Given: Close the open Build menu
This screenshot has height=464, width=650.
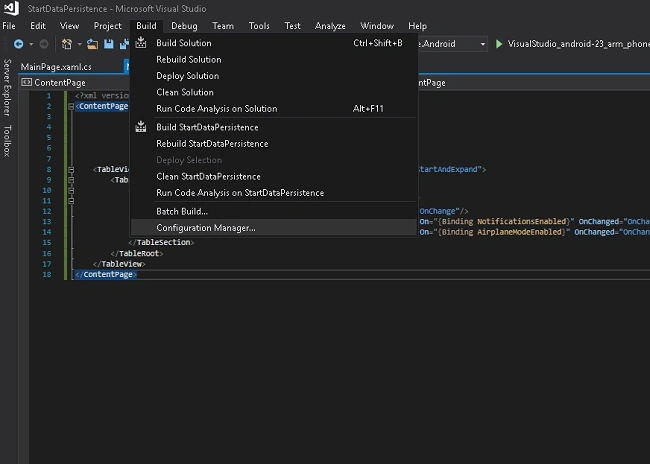Looking at the screenshot, I should coord(146,26).
